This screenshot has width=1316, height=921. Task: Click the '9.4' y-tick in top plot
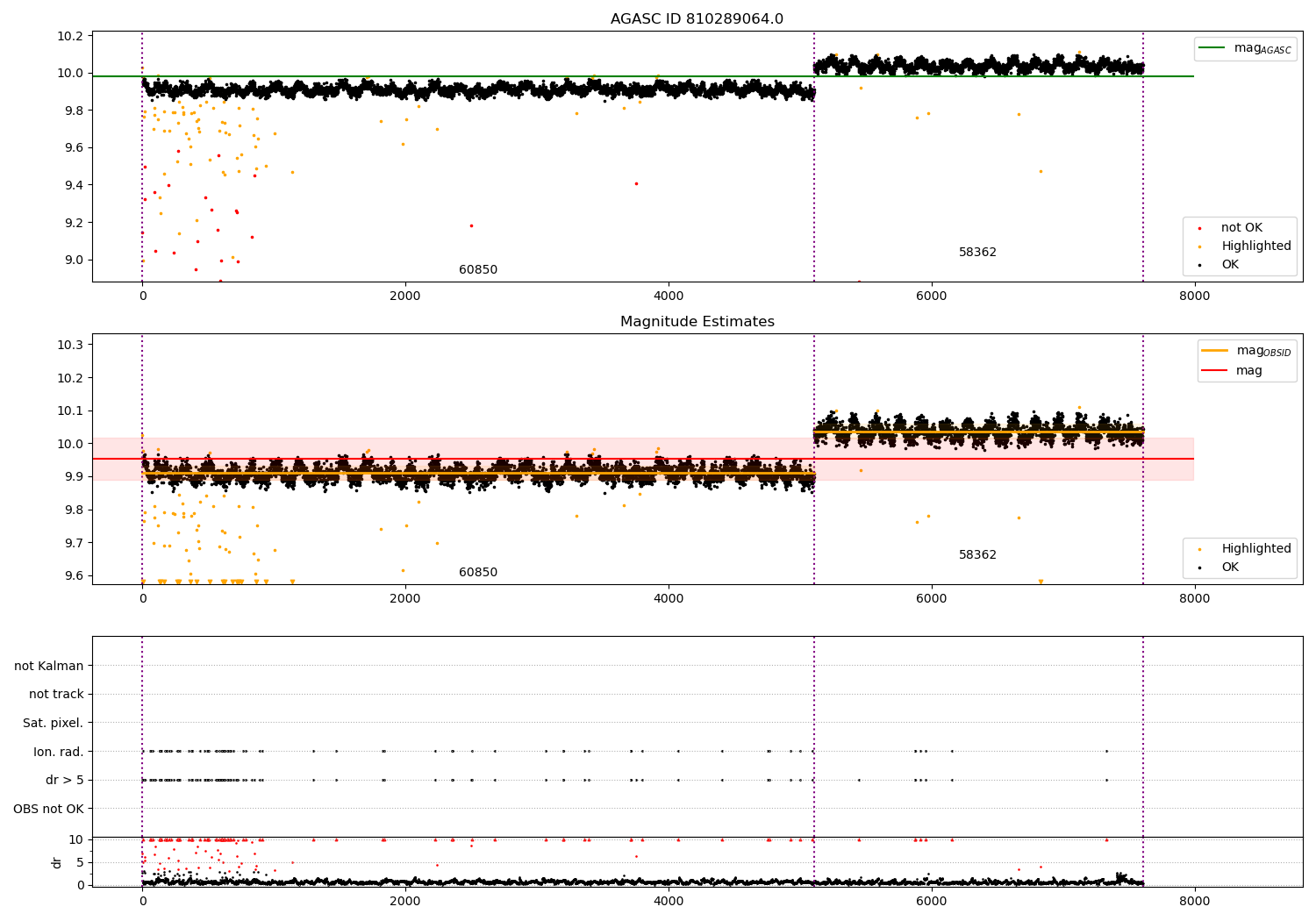pos(75,185)
